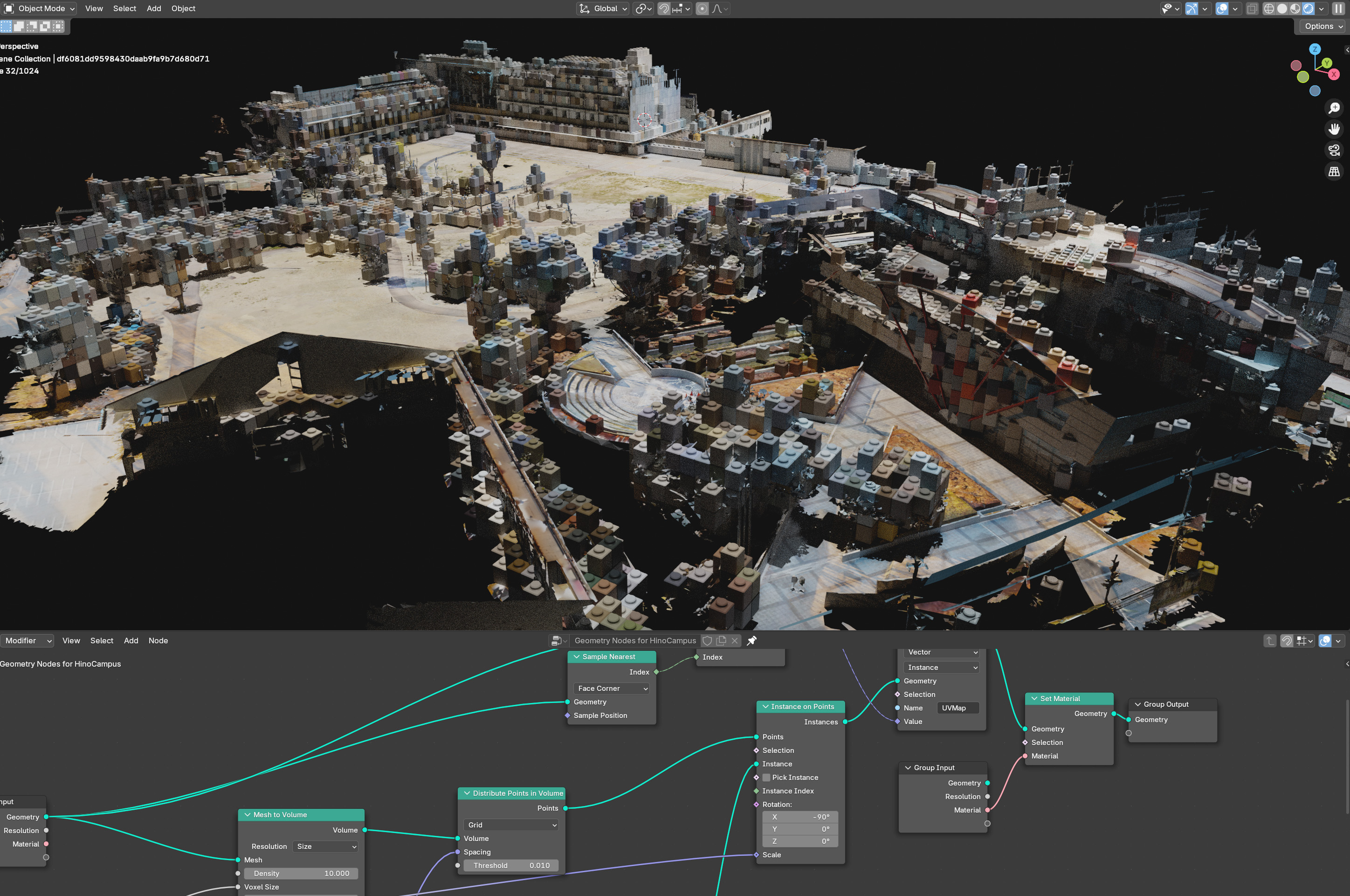Click the pause render button
The width and height of the screenshot is (1350, 896).
pos(1338,8)
